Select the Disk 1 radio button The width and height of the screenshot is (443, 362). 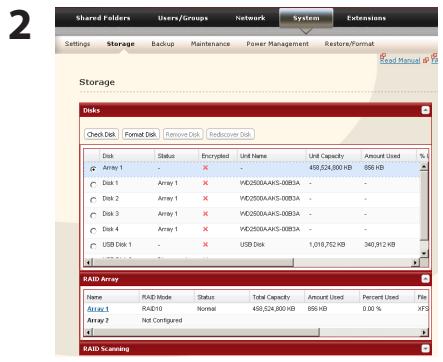pos(93,184)
